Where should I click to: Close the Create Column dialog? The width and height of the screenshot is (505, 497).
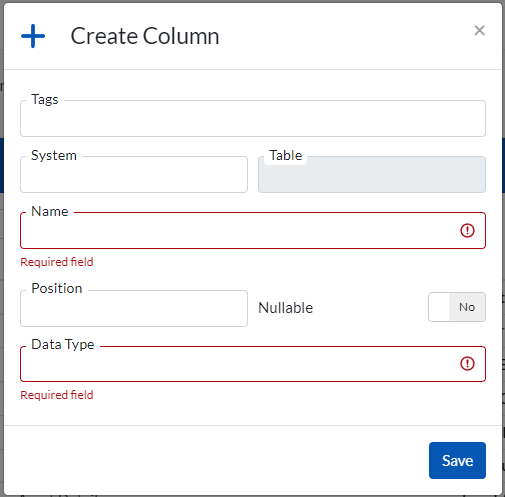479,31
